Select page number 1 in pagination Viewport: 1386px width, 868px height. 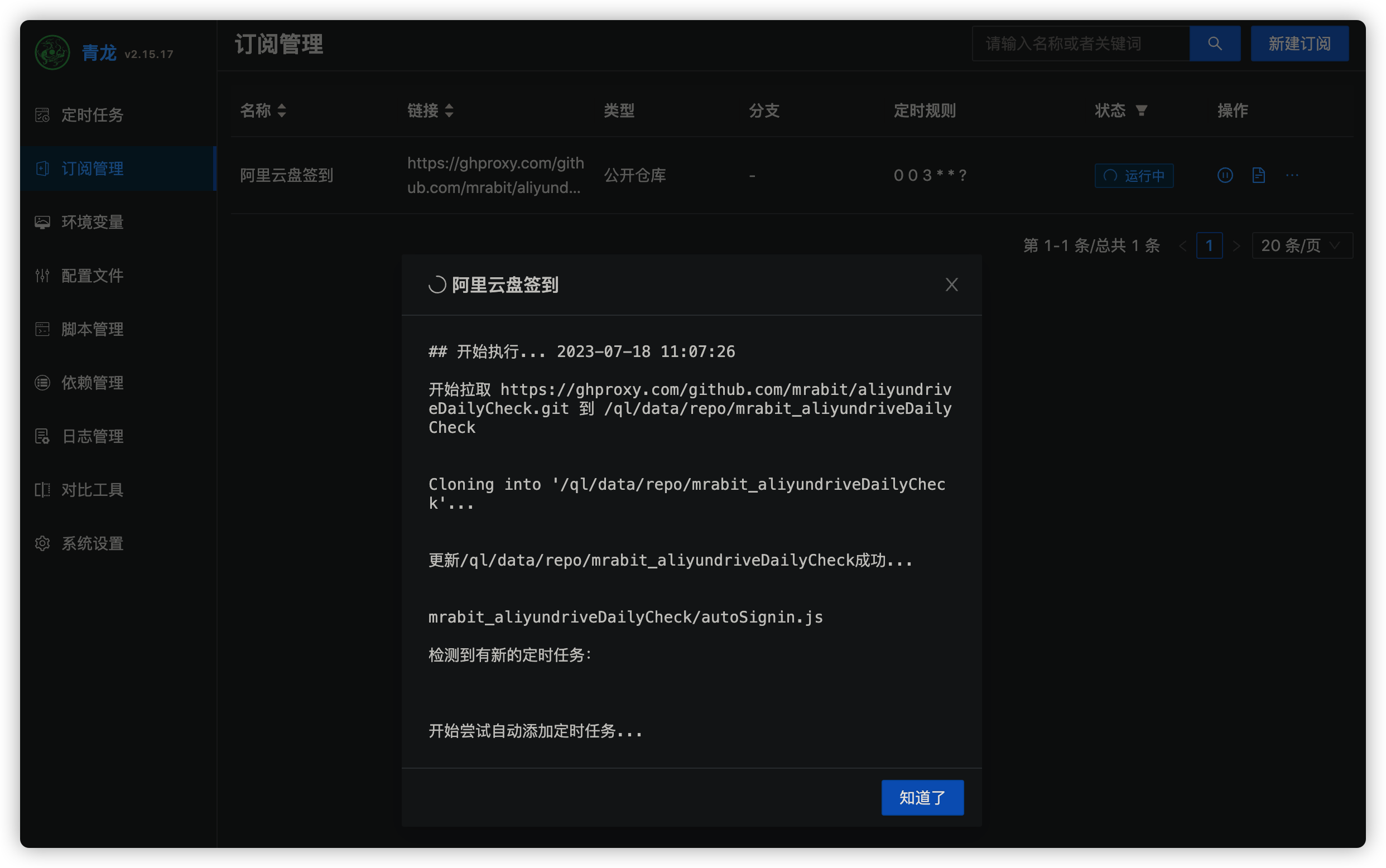1209,245
